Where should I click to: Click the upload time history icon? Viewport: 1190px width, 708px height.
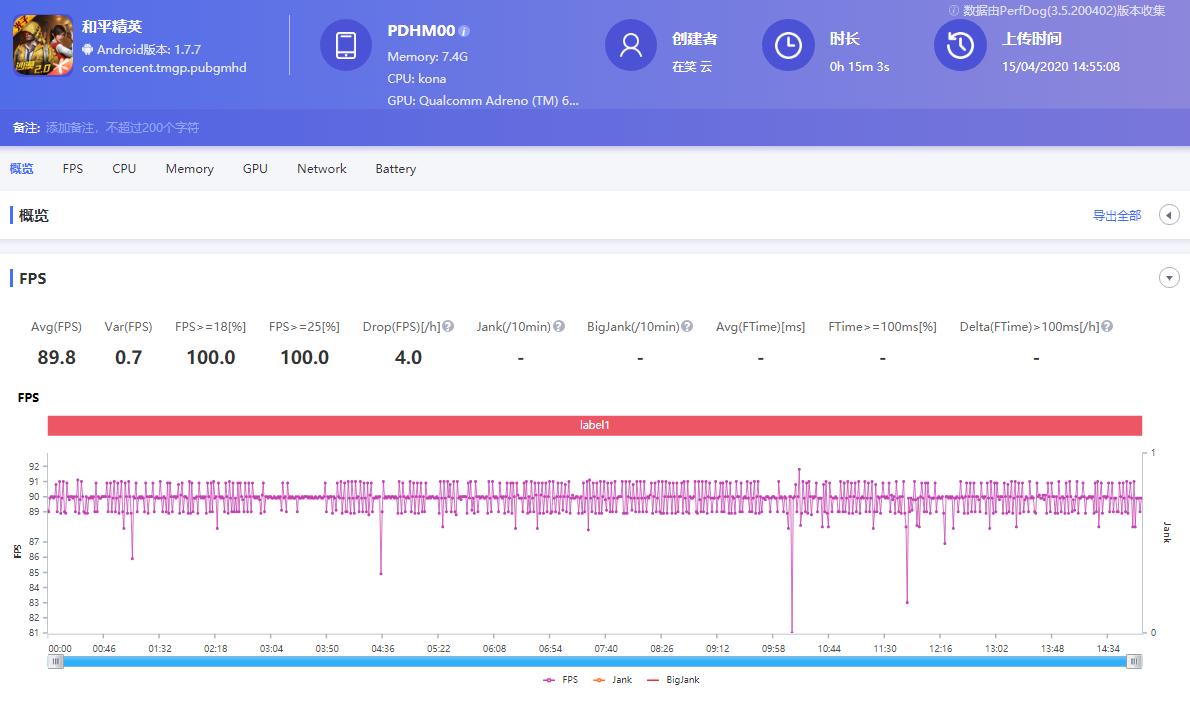960,45
